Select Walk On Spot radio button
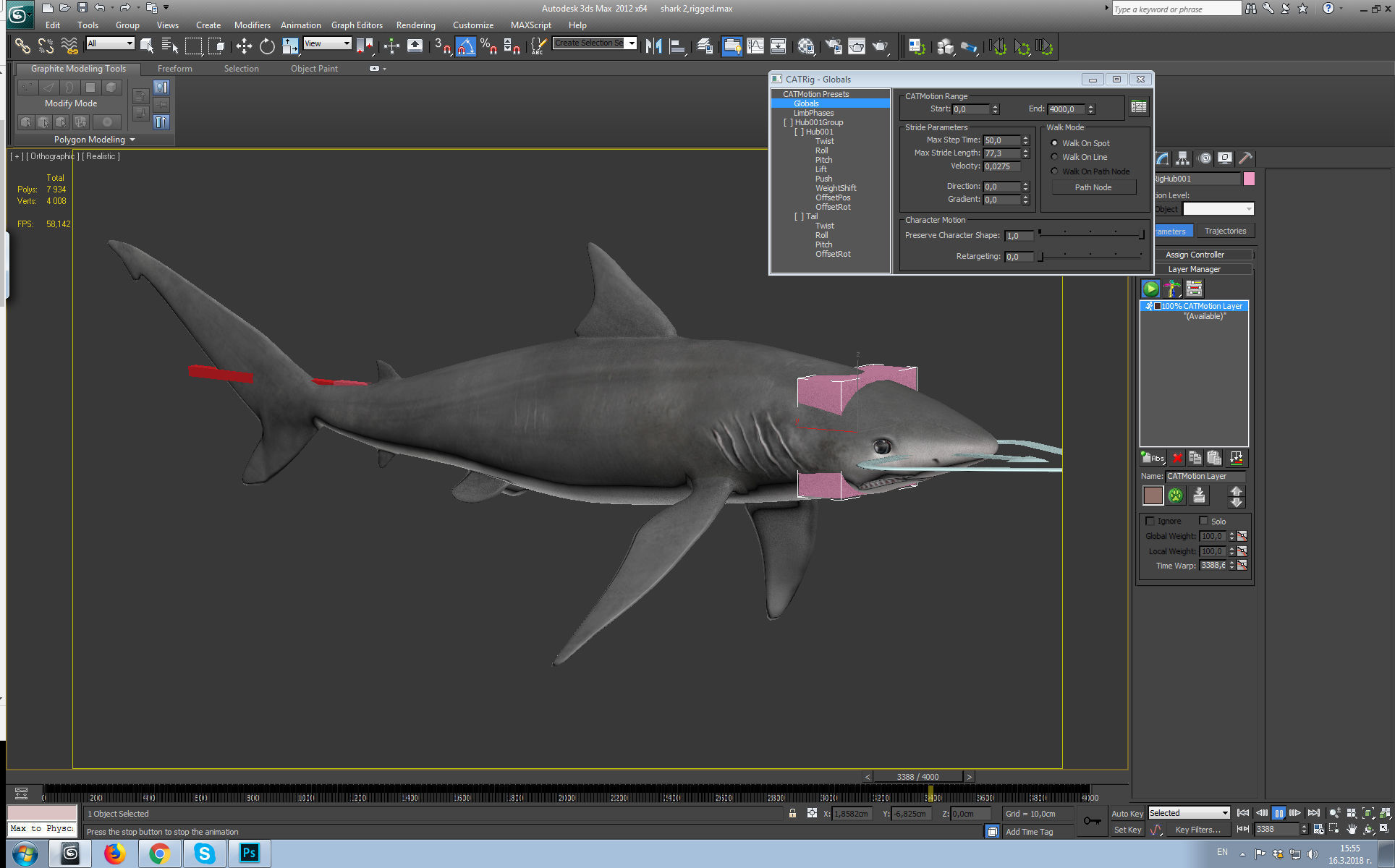The height and width of the screenshot is (868, 1395). [1054, 143]
